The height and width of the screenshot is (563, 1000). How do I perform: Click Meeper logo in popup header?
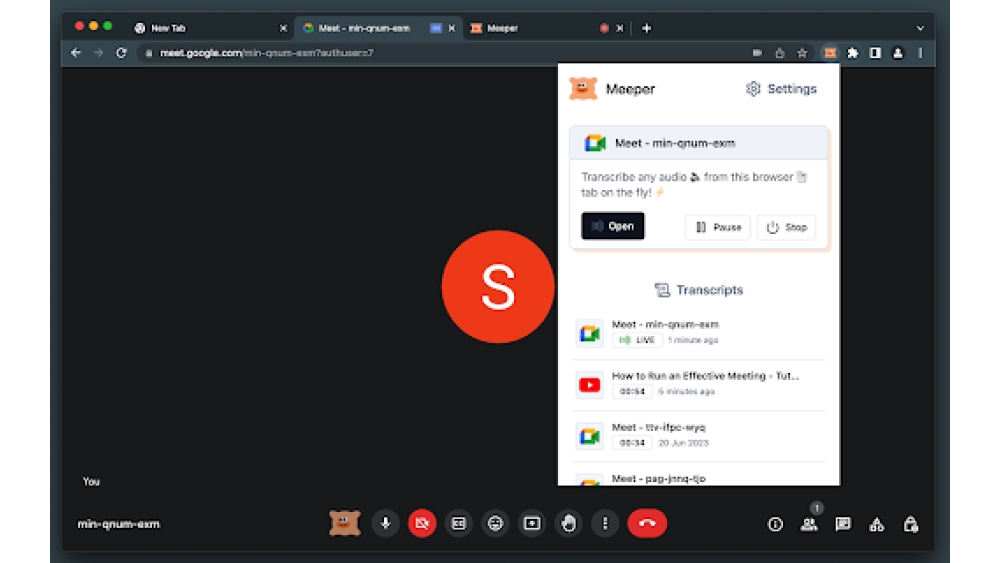point(583,89)
